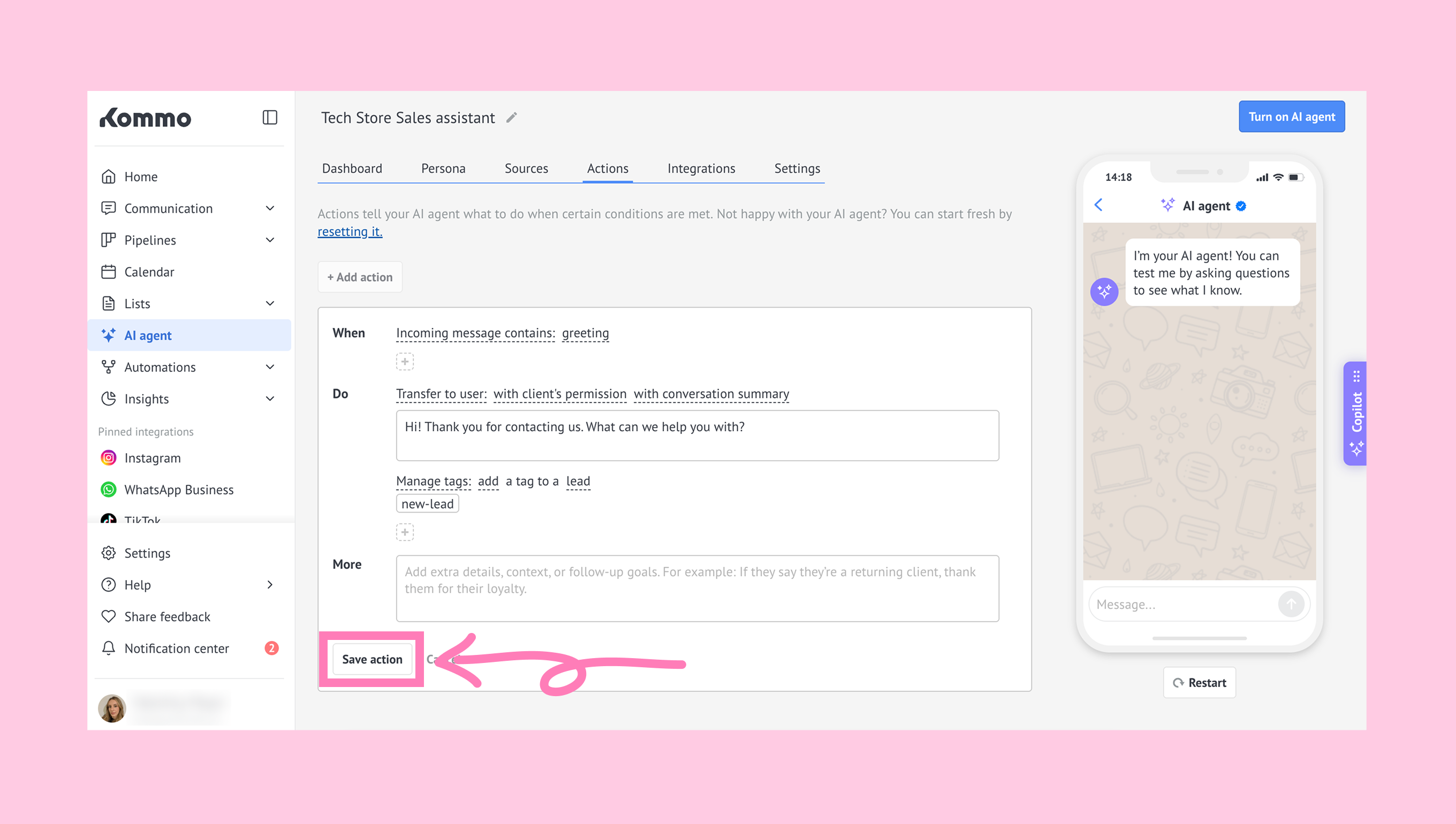Collapse the sidebar panel icon
The width and height of the screenshot is (1456, 824).
[269, 117]
